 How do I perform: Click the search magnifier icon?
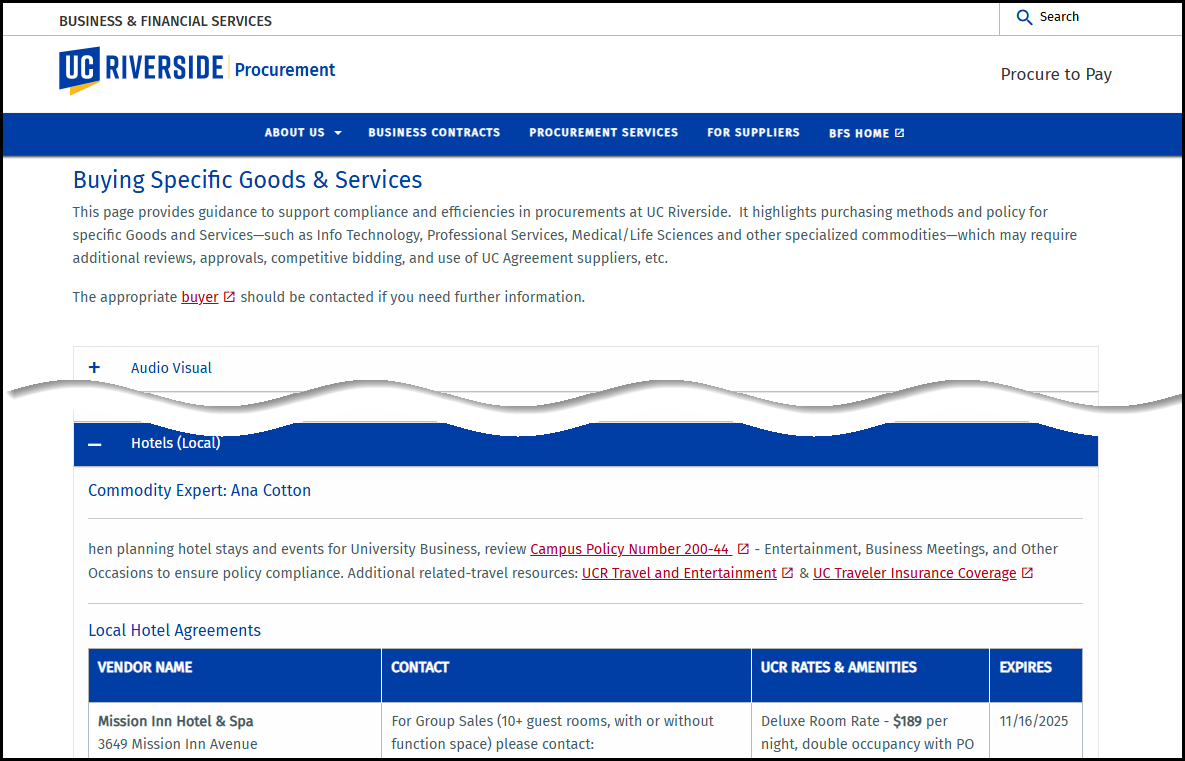(x=1024, y=17)
